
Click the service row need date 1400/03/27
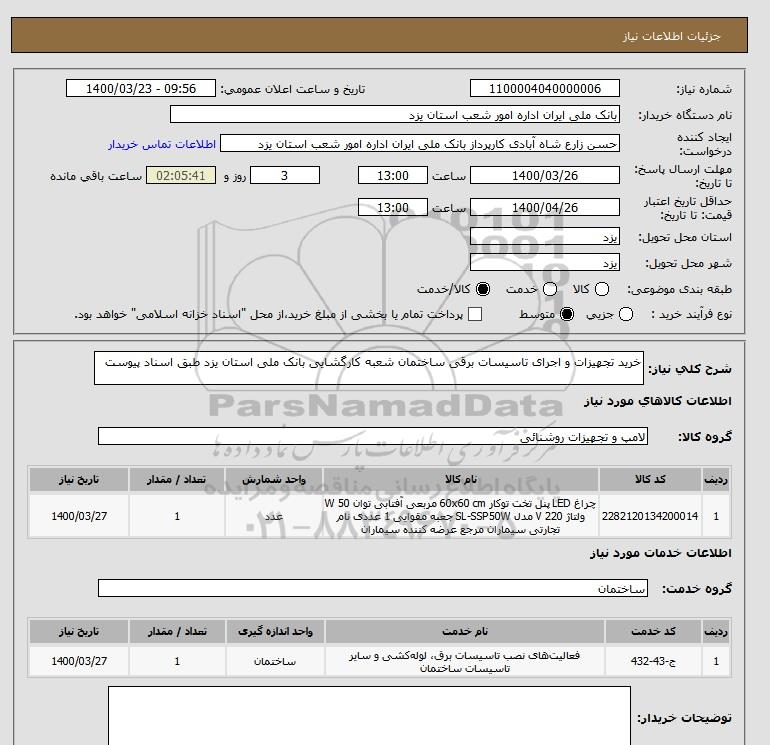(79, 662)
